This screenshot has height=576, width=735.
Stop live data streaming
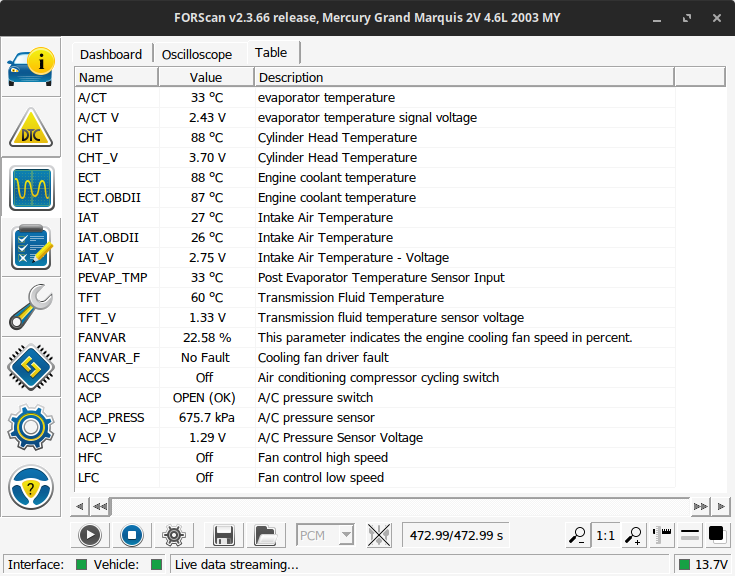[132, 535]
